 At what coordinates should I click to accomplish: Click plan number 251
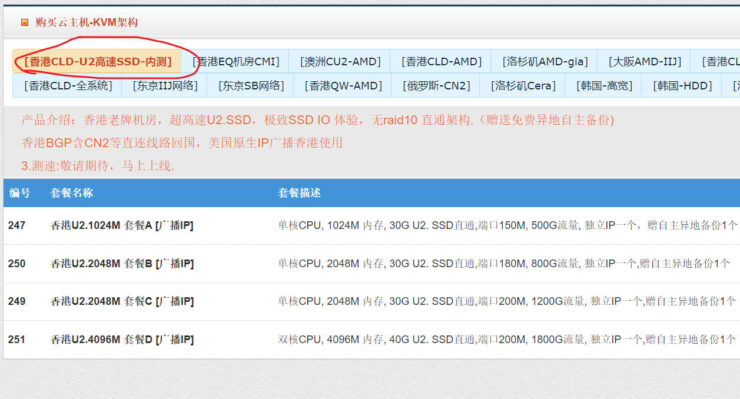pos(17,340)
